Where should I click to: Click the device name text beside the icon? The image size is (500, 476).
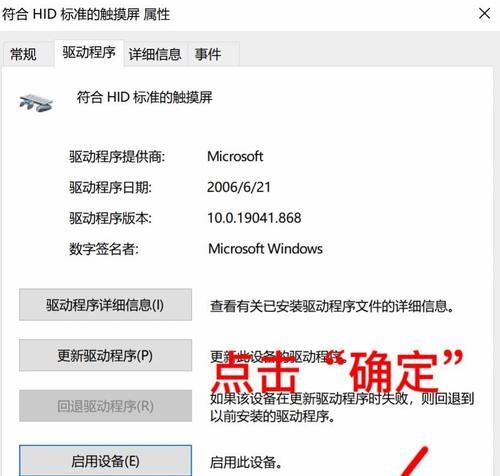pos(144,97)
